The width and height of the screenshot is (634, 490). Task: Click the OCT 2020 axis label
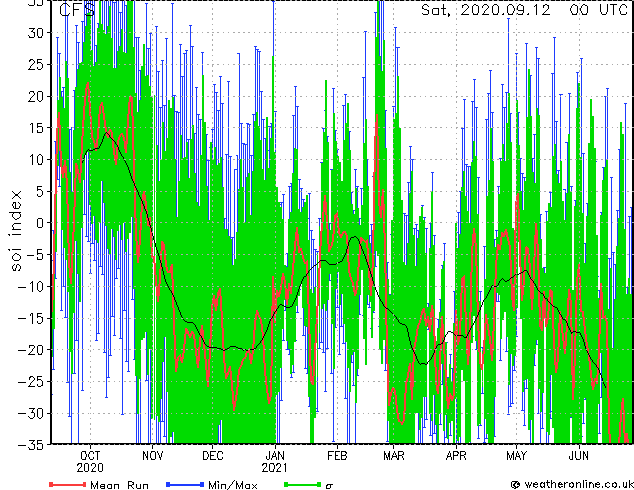(x=90, y=462)
